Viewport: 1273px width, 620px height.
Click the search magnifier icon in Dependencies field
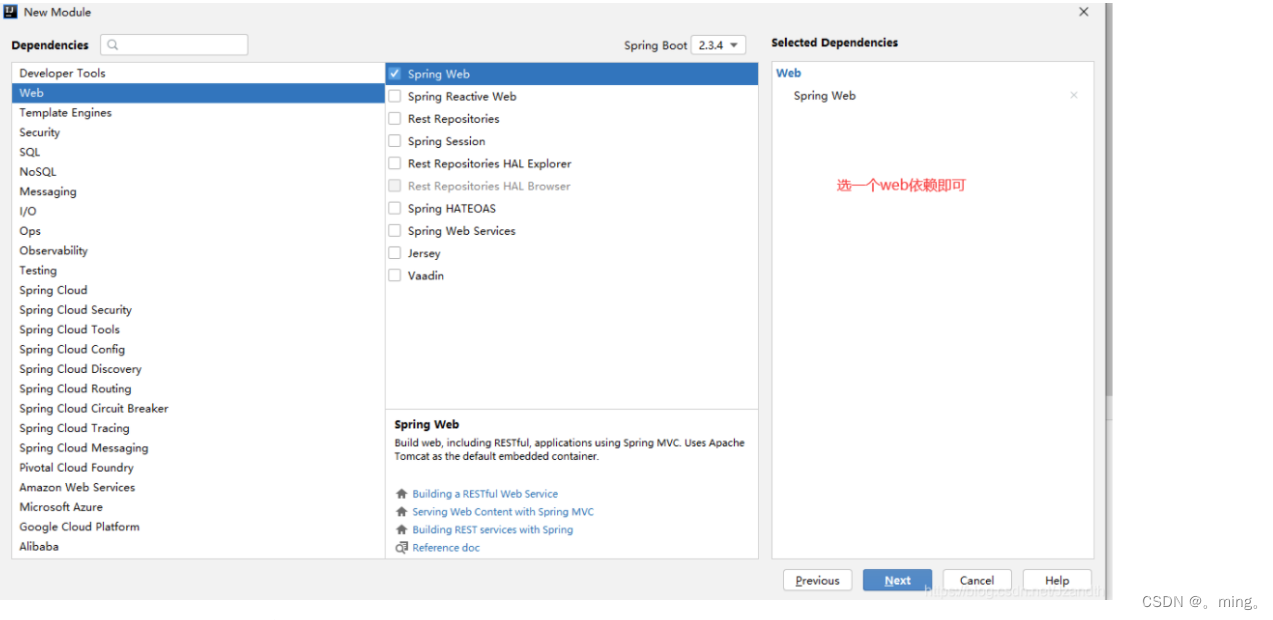click(113, 45)
